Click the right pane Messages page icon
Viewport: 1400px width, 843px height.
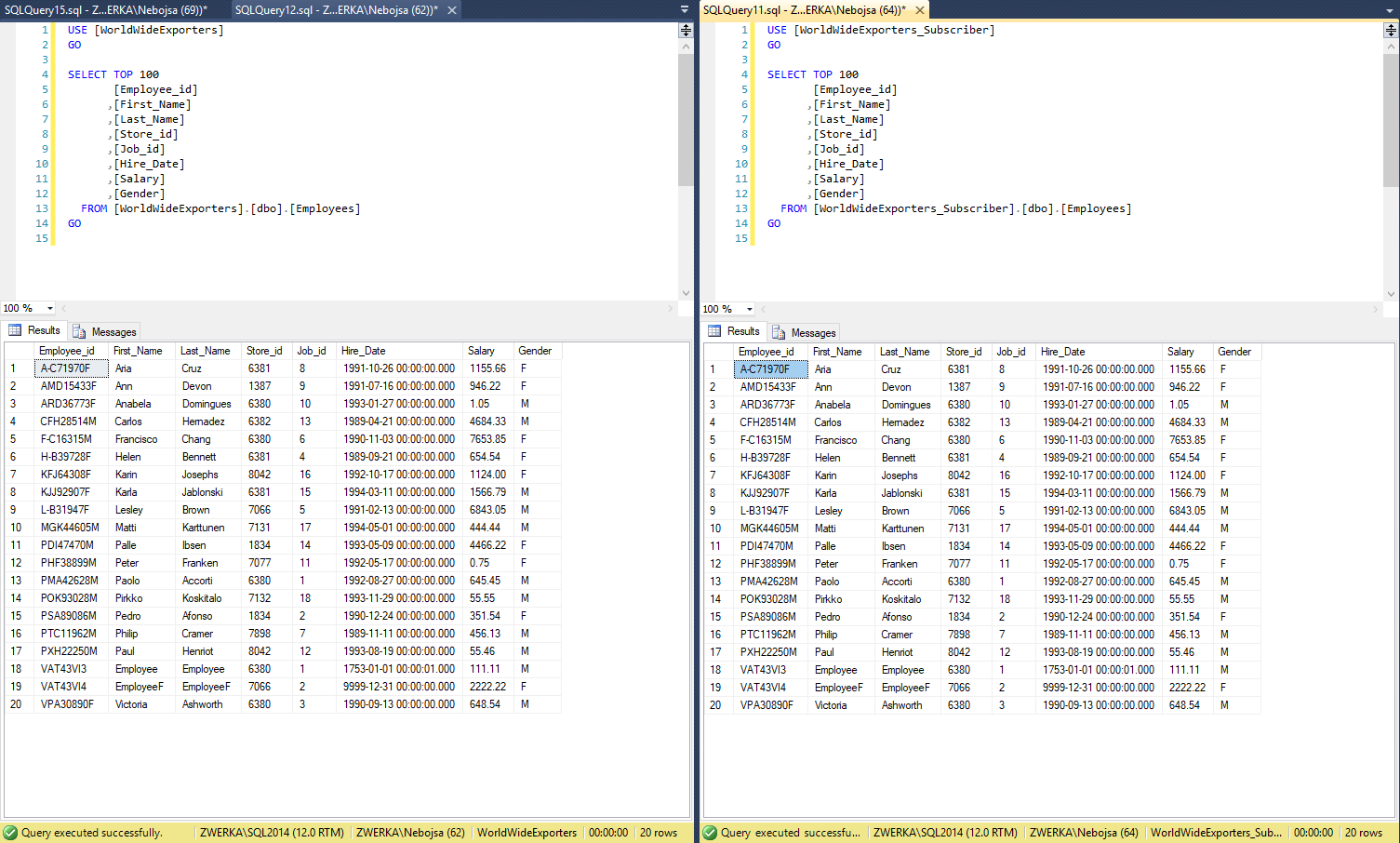click(779, 333)
